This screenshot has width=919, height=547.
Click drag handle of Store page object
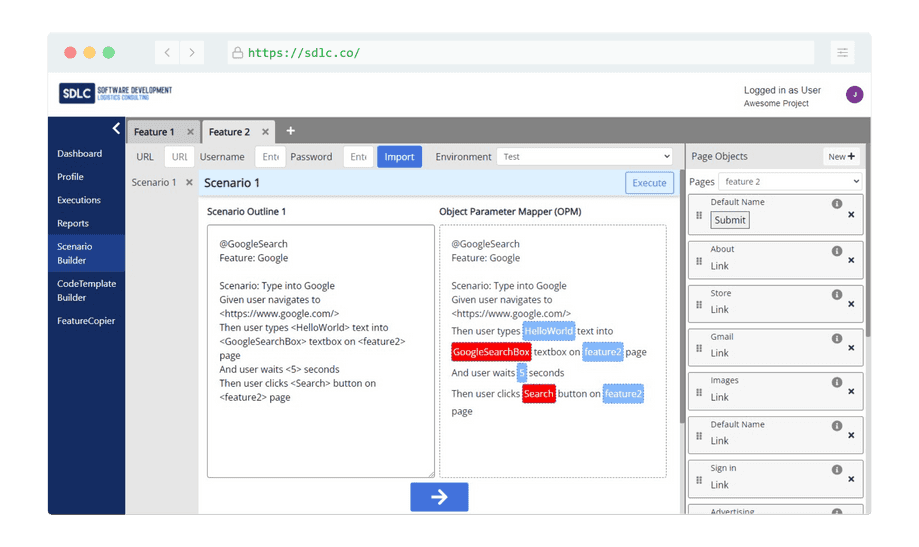699,304
